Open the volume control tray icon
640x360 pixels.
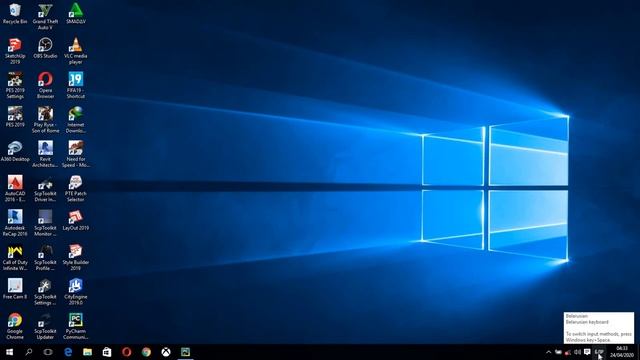click(578, 352)
